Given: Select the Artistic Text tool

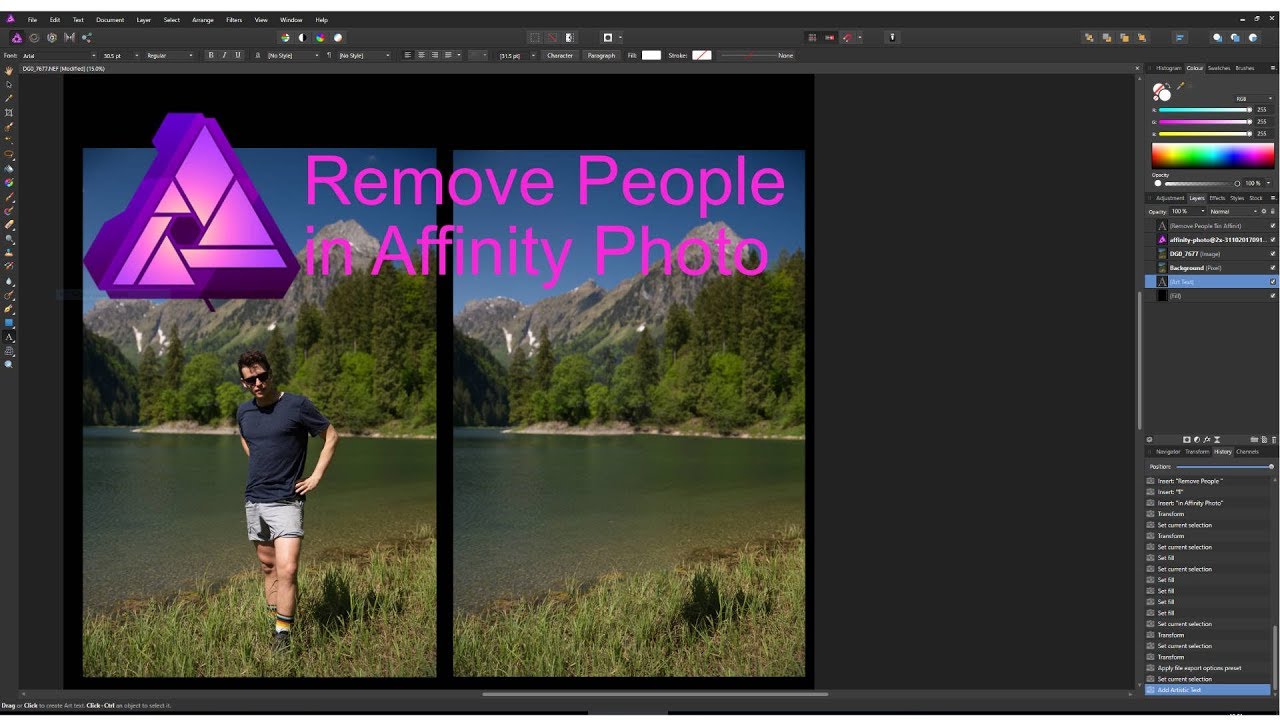Looking at the screenshot, I should [9, 337].
